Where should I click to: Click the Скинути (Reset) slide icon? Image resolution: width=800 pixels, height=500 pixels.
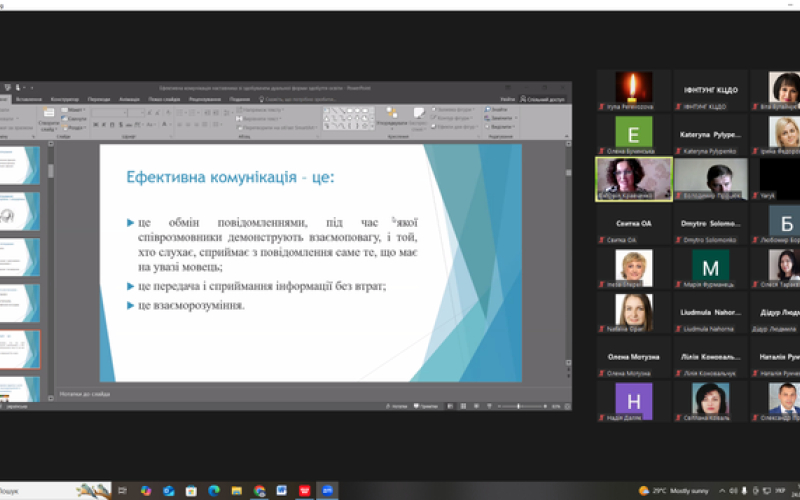pyautogui.click(x=65, y=119)
